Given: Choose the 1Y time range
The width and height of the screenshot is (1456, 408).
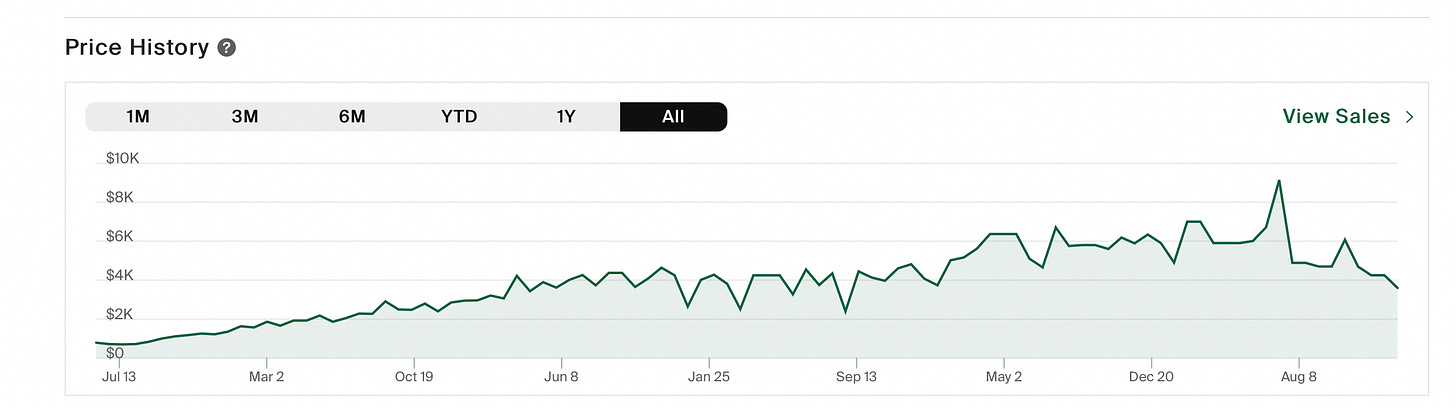Looking at the screenshot, I should click(x=566, y=116).
